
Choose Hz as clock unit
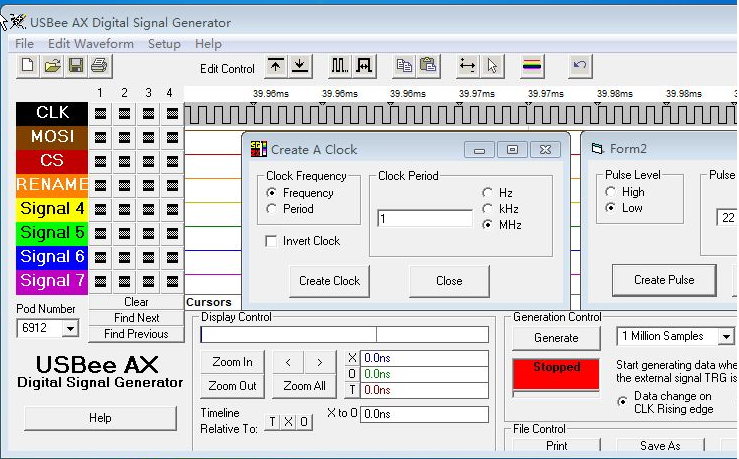(487, 193)
